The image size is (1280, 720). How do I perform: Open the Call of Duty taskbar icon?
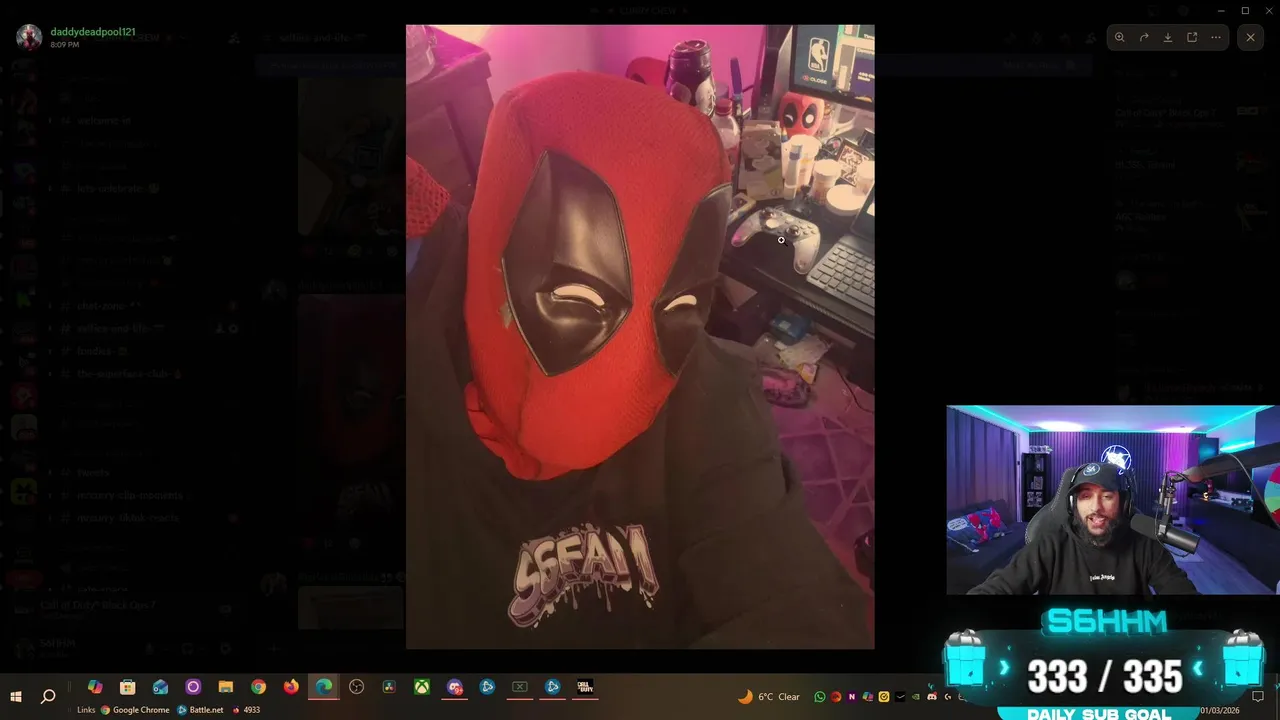pos(585,687)
